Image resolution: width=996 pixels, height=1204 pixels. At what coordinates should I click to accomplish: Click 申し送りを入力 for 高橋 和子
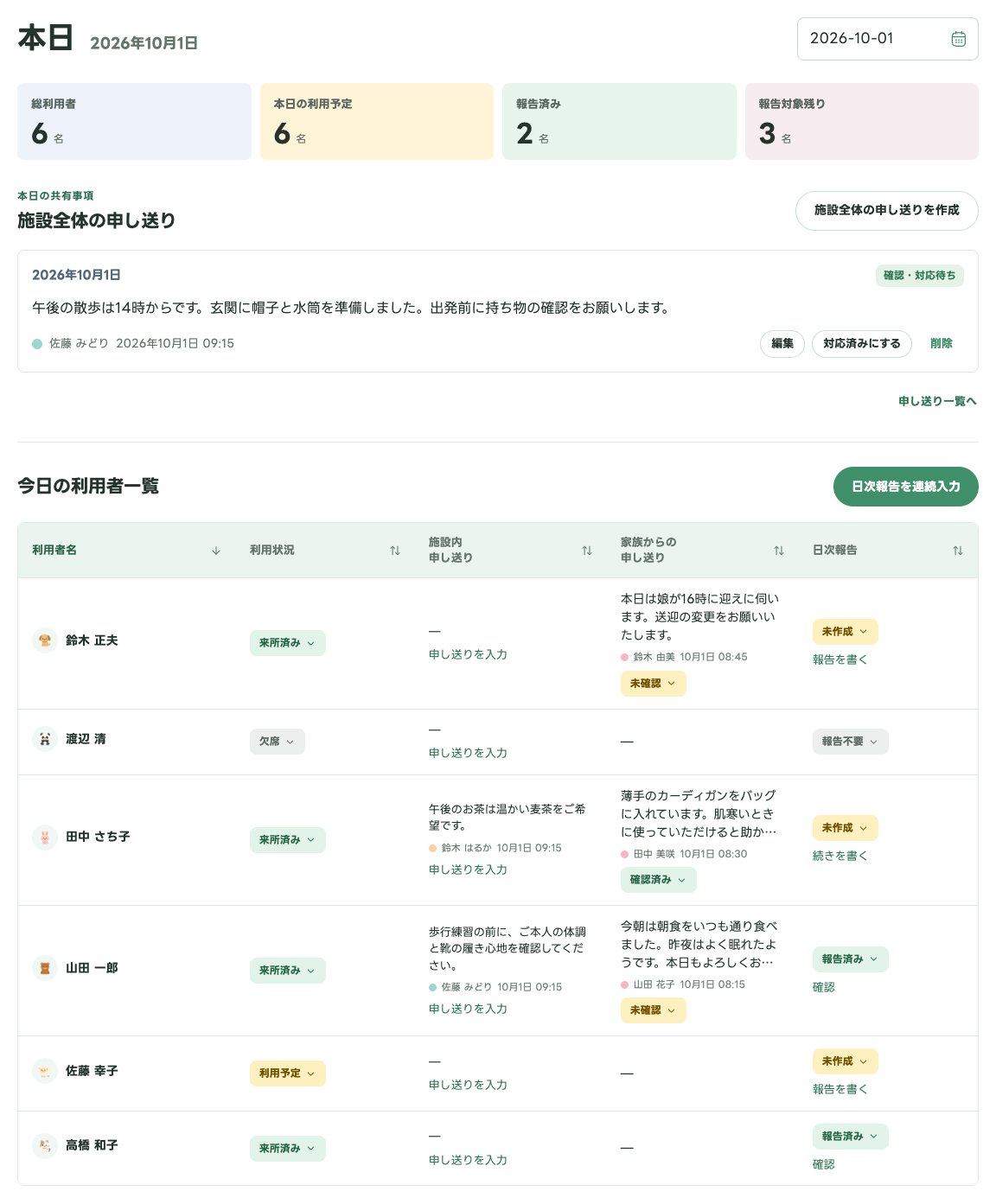pos(468,1161)
